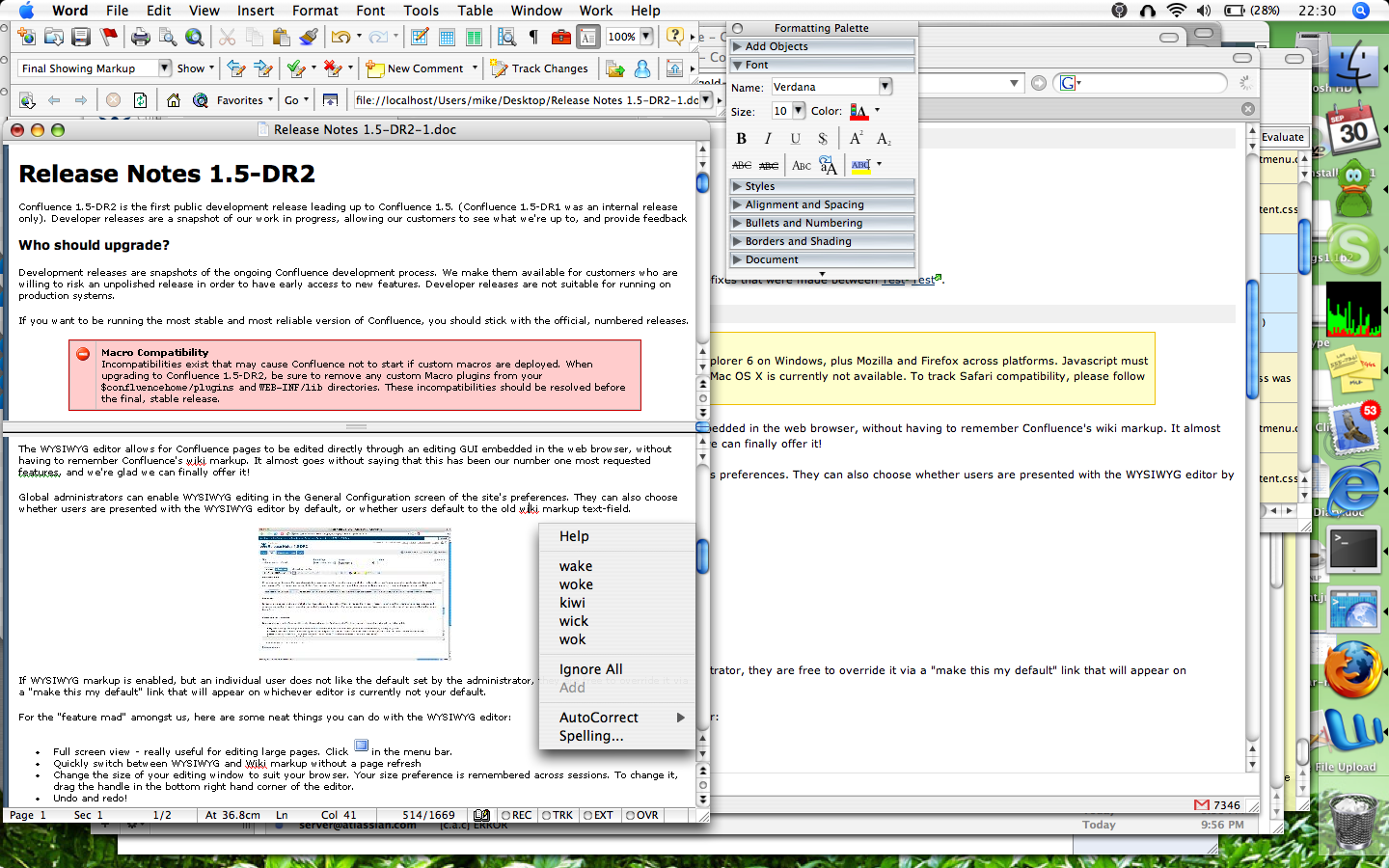Viewport: 1389px width, 868px height.
Task: Expand the Alignment and Spacing section
Action: 822,204
